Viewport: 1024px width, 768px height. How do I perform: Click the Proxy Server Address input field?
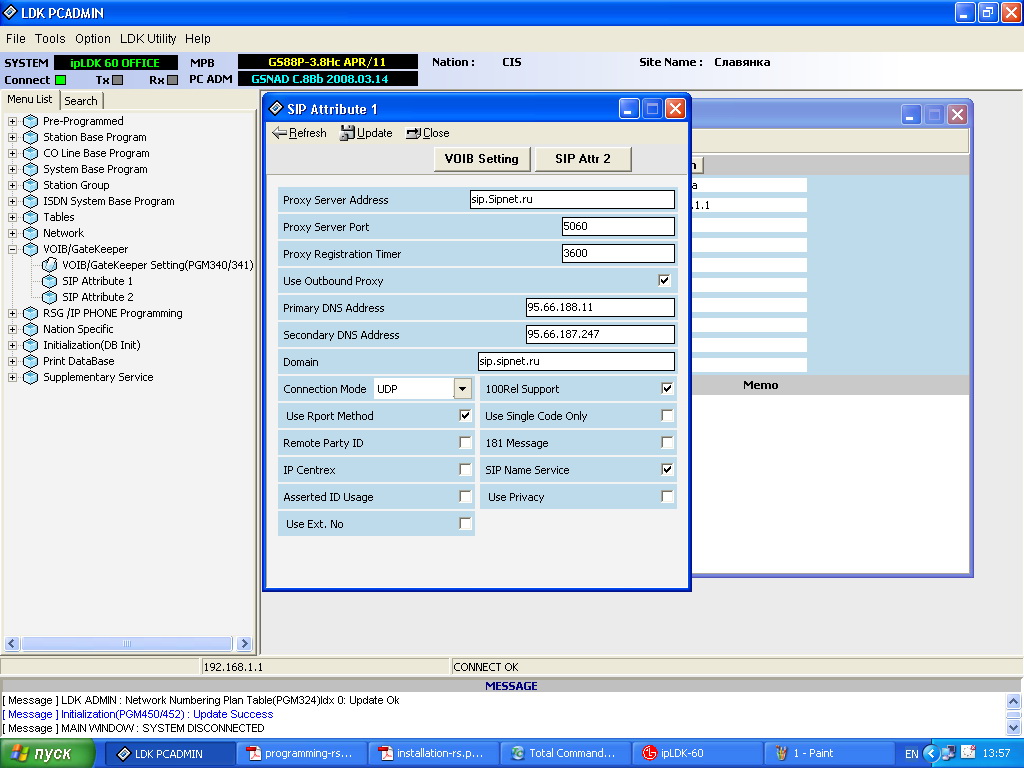point(572,200)
